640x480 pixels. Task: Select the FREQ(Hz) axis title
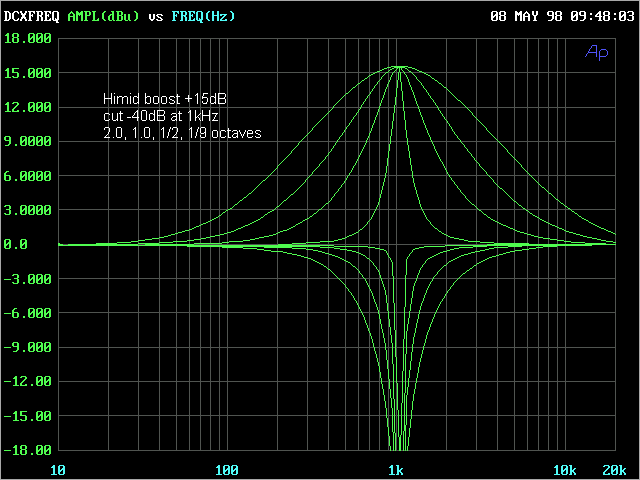pos(203,16)
